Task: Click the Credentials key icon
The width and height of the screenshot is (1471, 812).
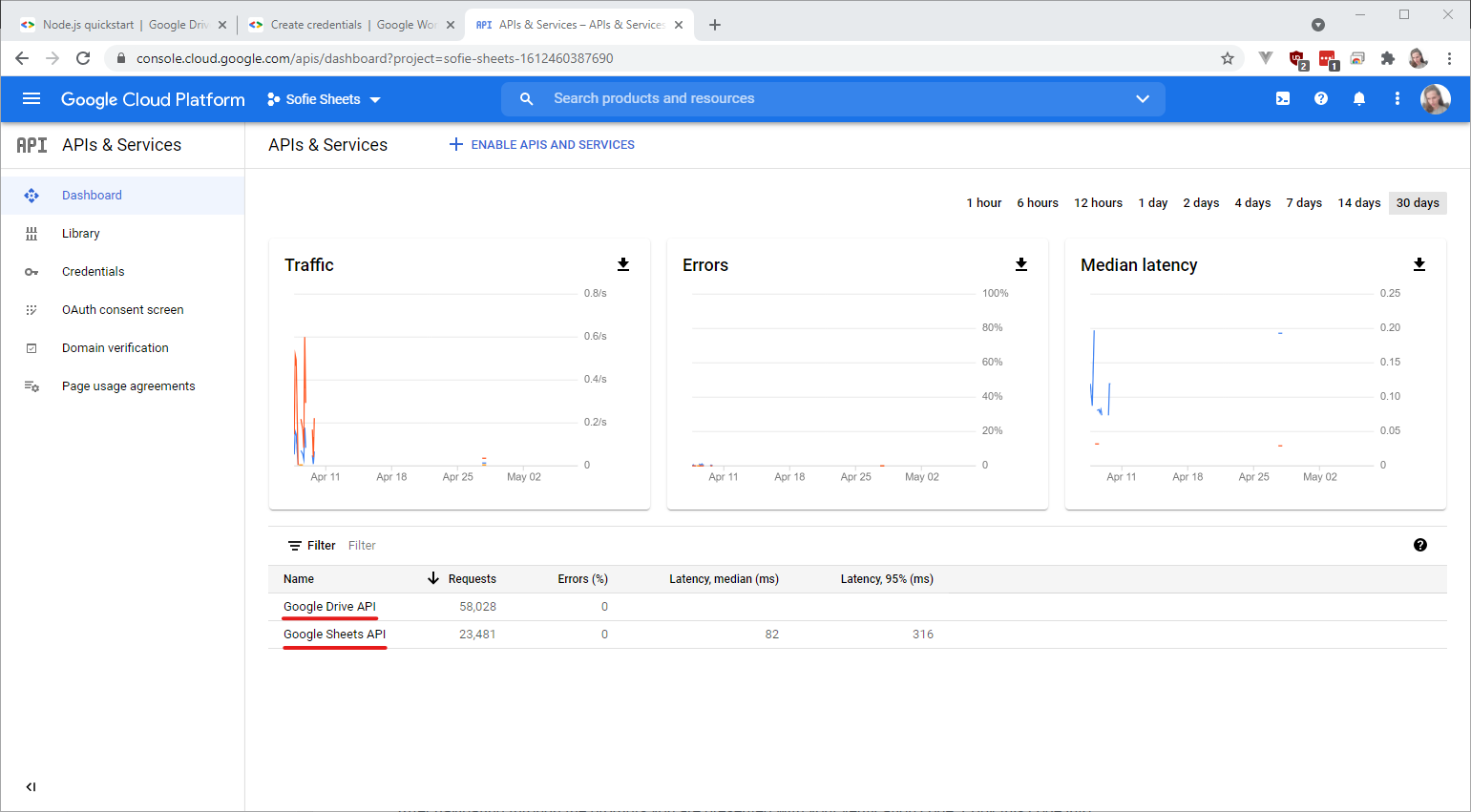Action: click(32, 272)
